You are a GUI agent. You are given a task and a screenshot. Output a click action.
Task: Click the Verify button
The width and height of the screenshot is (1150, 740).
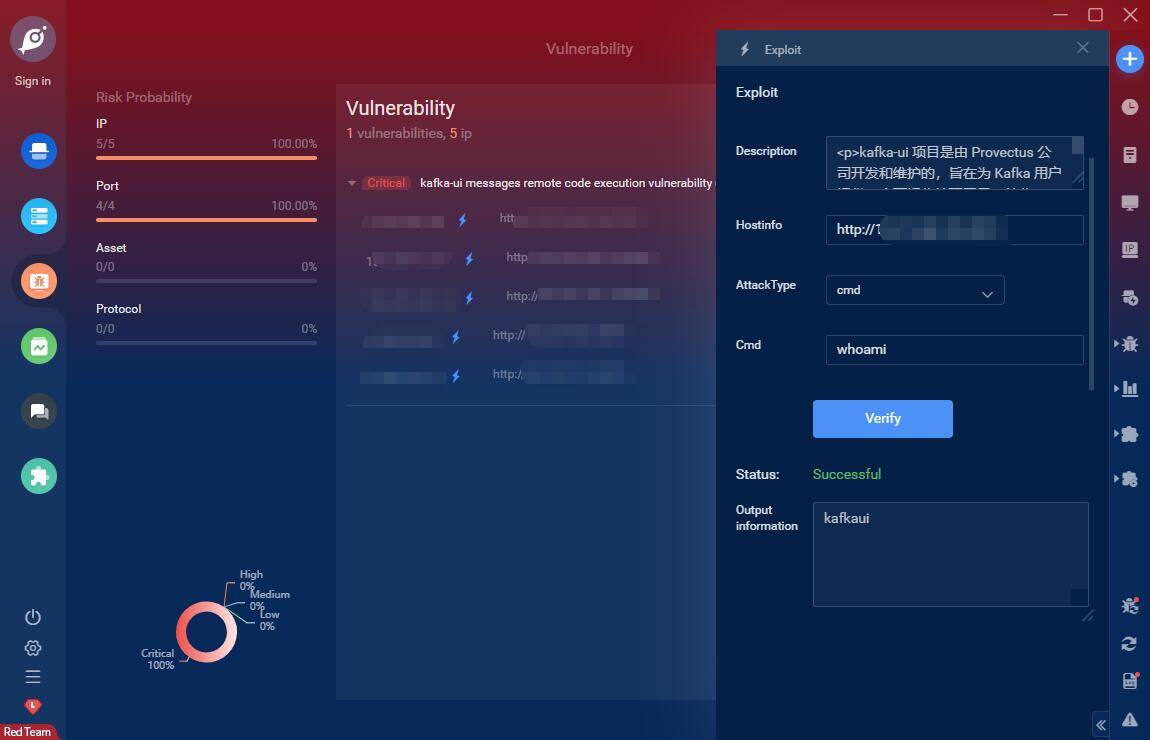(882, 419)
